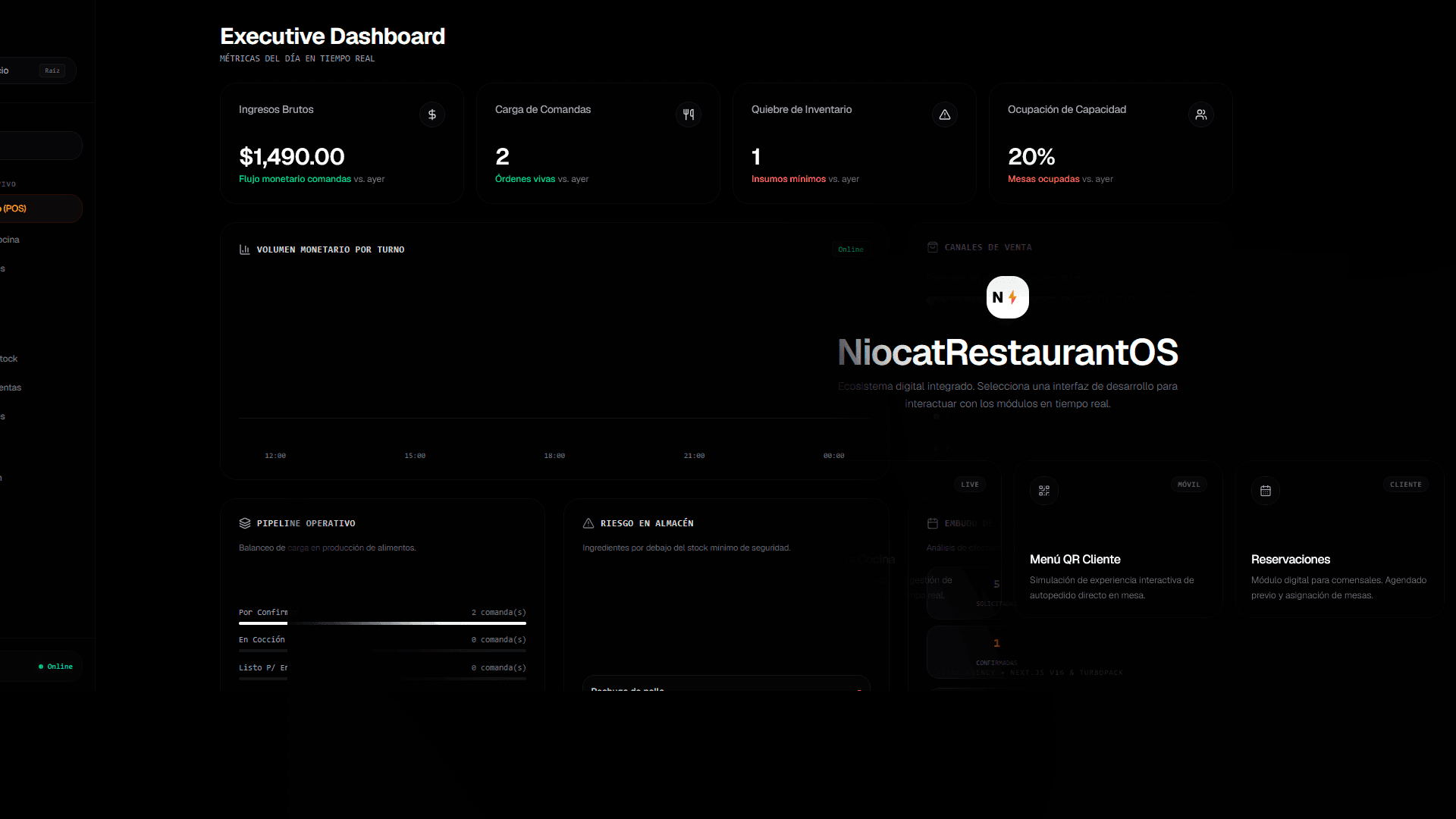Click the 12:00 axis label on chart
Viewport: 1456px width, 819px height.
click(x=275, y=456)
